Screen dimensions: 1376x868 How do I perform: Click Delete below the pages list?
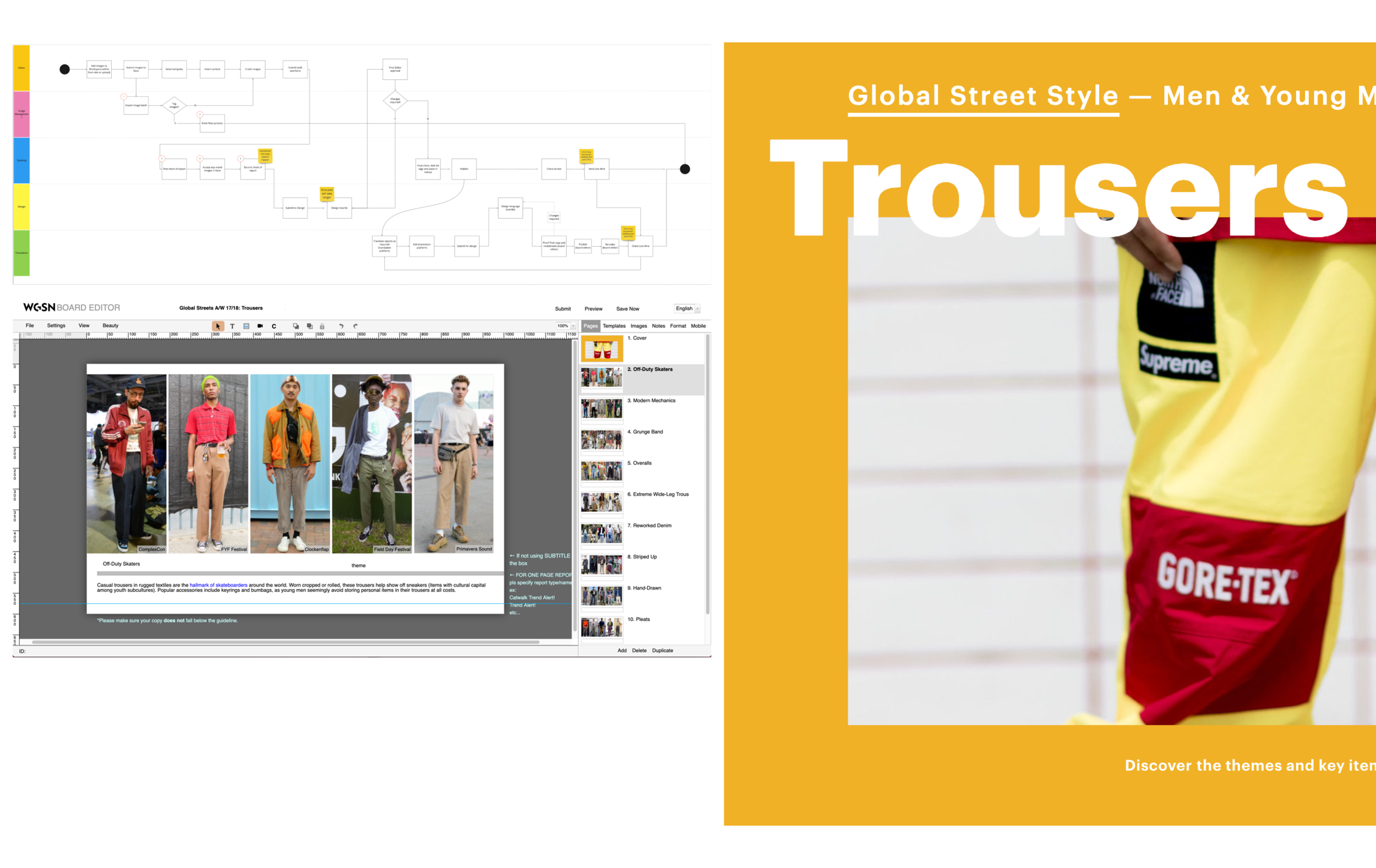[x=640, y=651]
